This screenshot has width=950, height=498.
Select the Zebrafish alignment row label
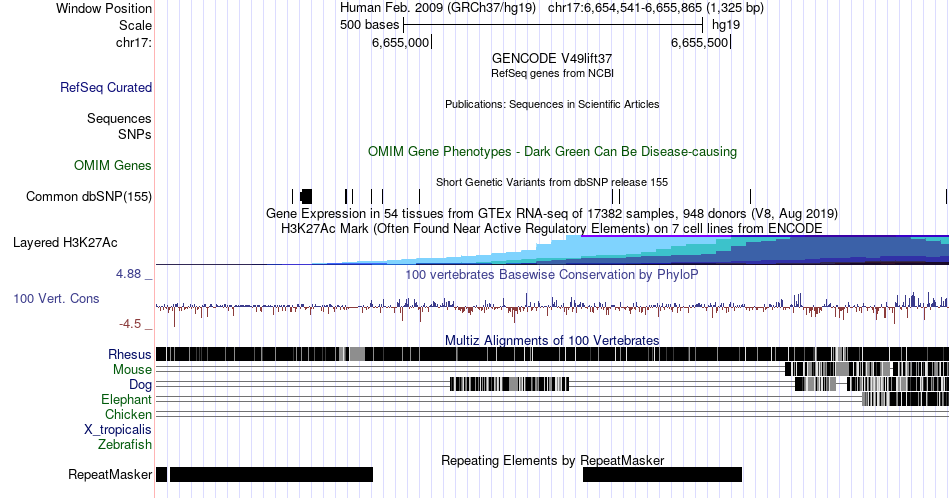(x=125, y=445)
